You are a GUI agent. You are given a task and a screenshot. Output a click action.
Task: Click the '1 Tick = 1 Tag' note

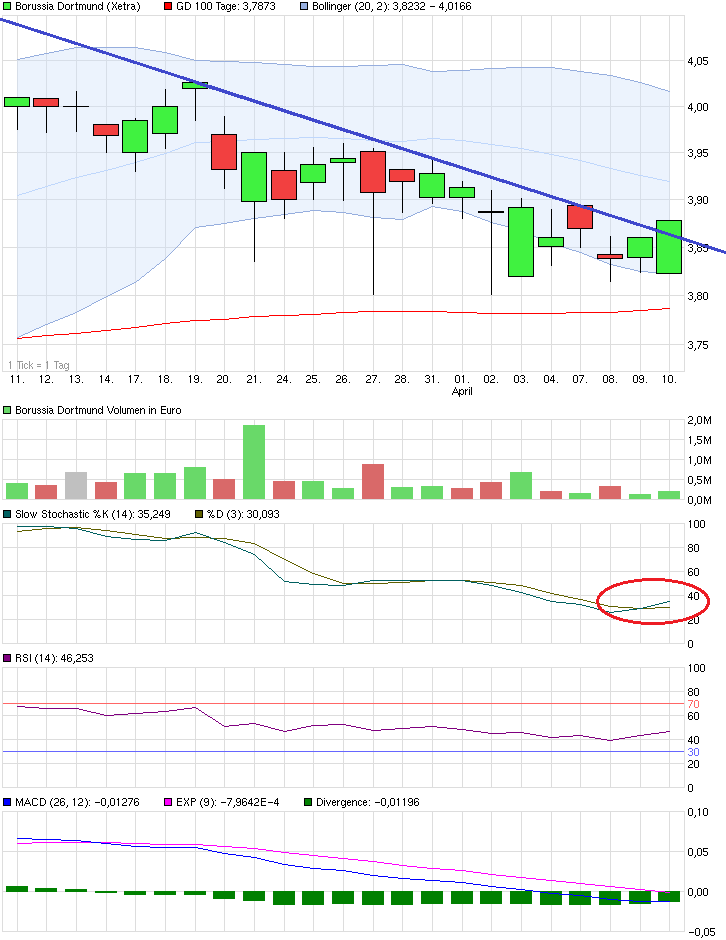[39, 365]
